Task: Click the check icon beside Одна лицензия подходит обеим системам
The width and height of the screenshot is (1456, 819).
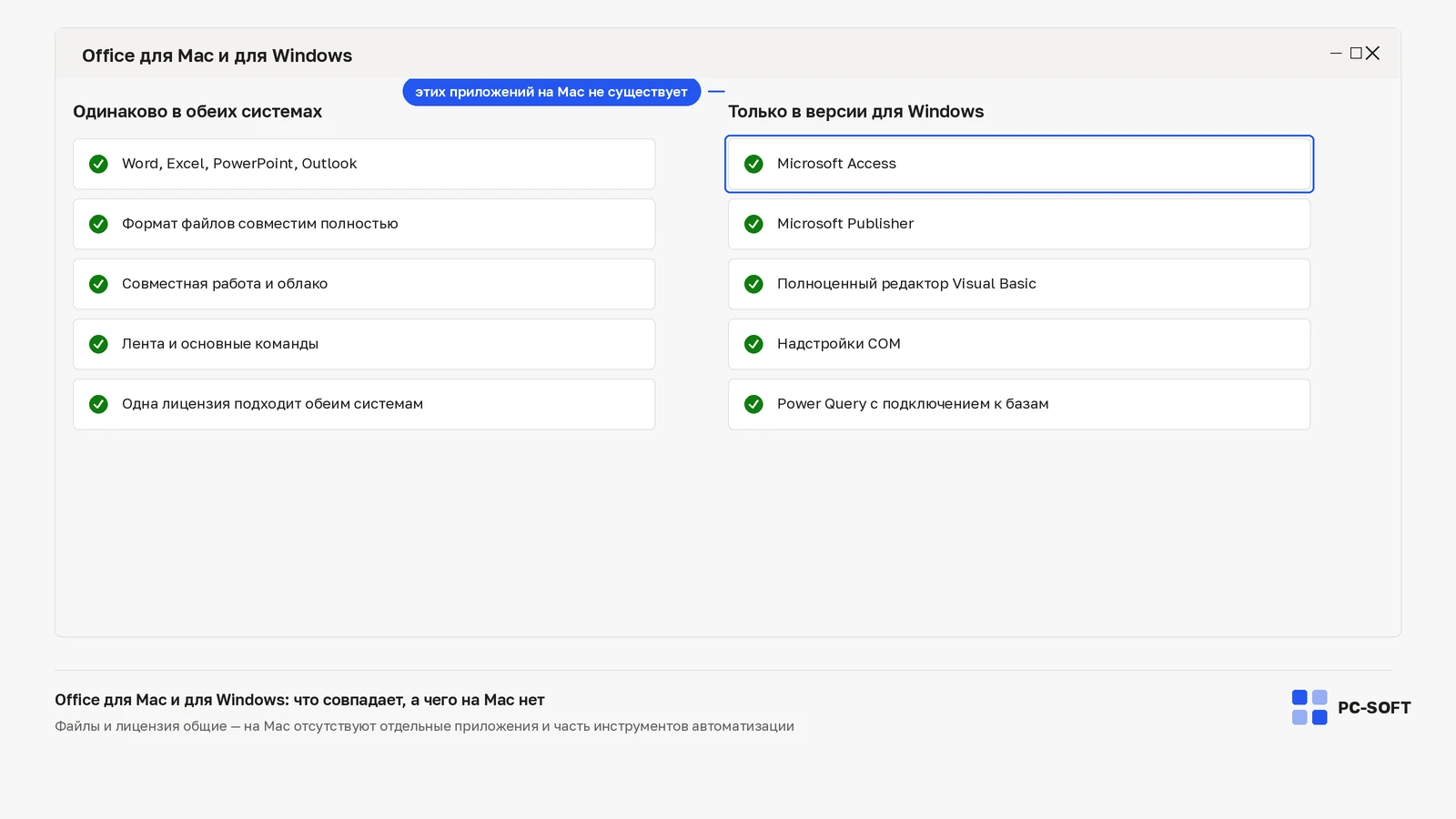Action: coord(98,404)
